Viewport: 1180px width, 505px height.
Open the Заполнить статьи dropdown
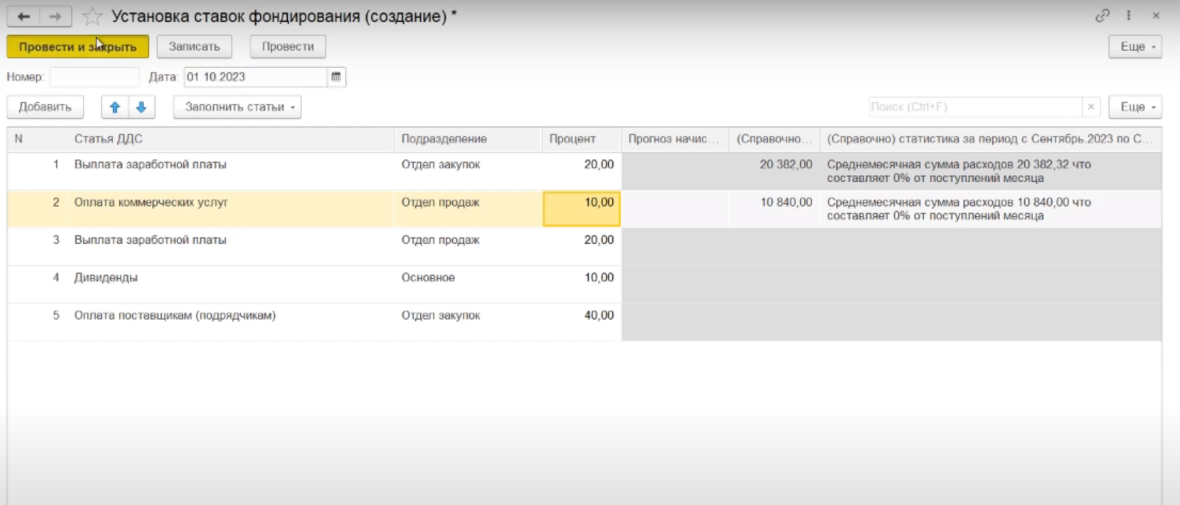pos(237,107)
